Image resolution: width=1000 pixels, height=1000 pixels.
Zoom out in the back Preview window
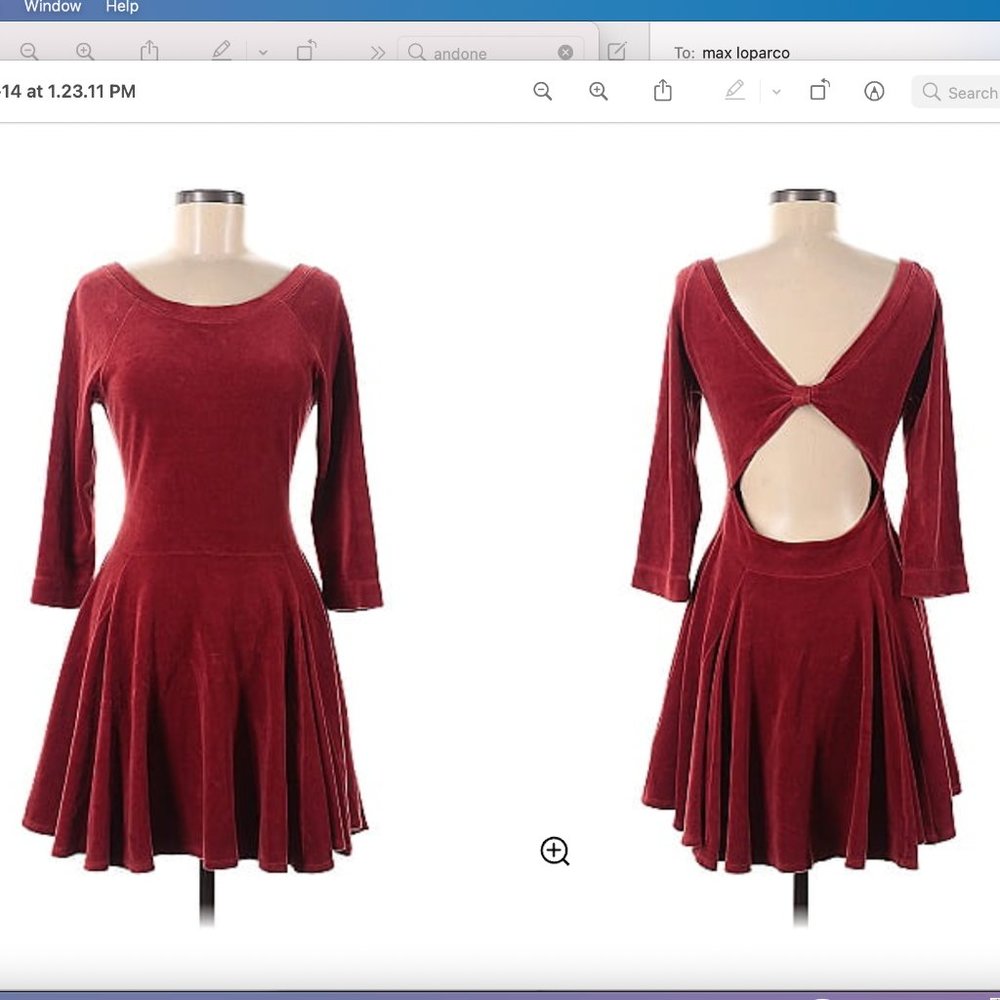[29, 51]
